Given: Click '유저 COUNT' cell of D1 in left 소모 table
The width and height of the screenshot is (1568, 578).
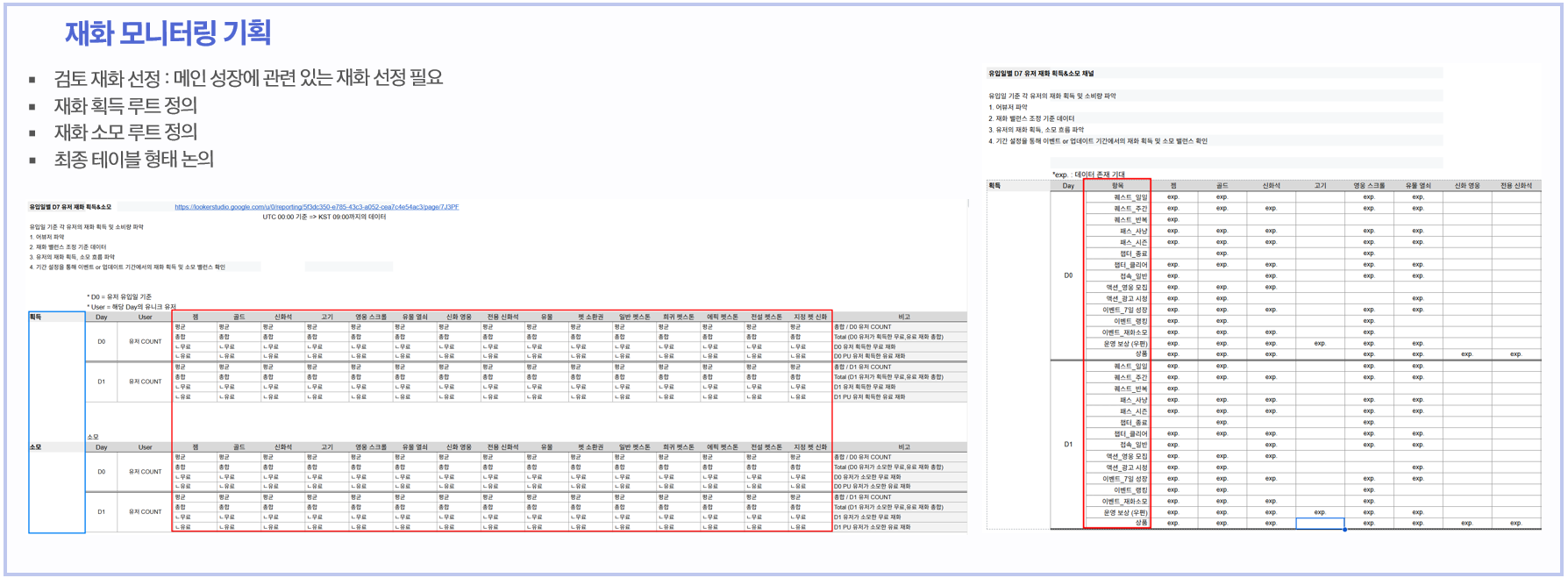Looking at the screenshot, I should coord(145,512).
